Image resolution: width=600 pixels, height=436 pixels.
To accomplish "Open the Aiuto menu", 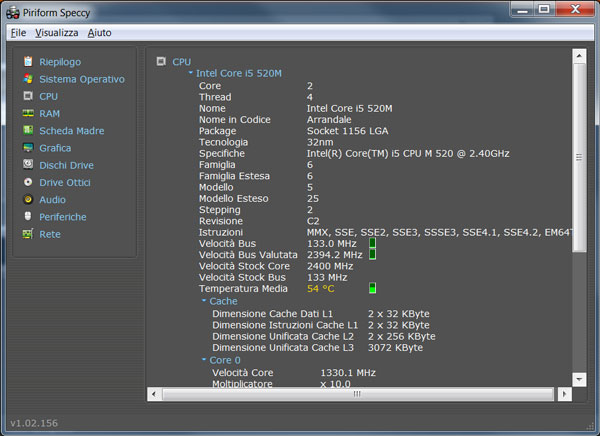I will (x=99, y=33).
